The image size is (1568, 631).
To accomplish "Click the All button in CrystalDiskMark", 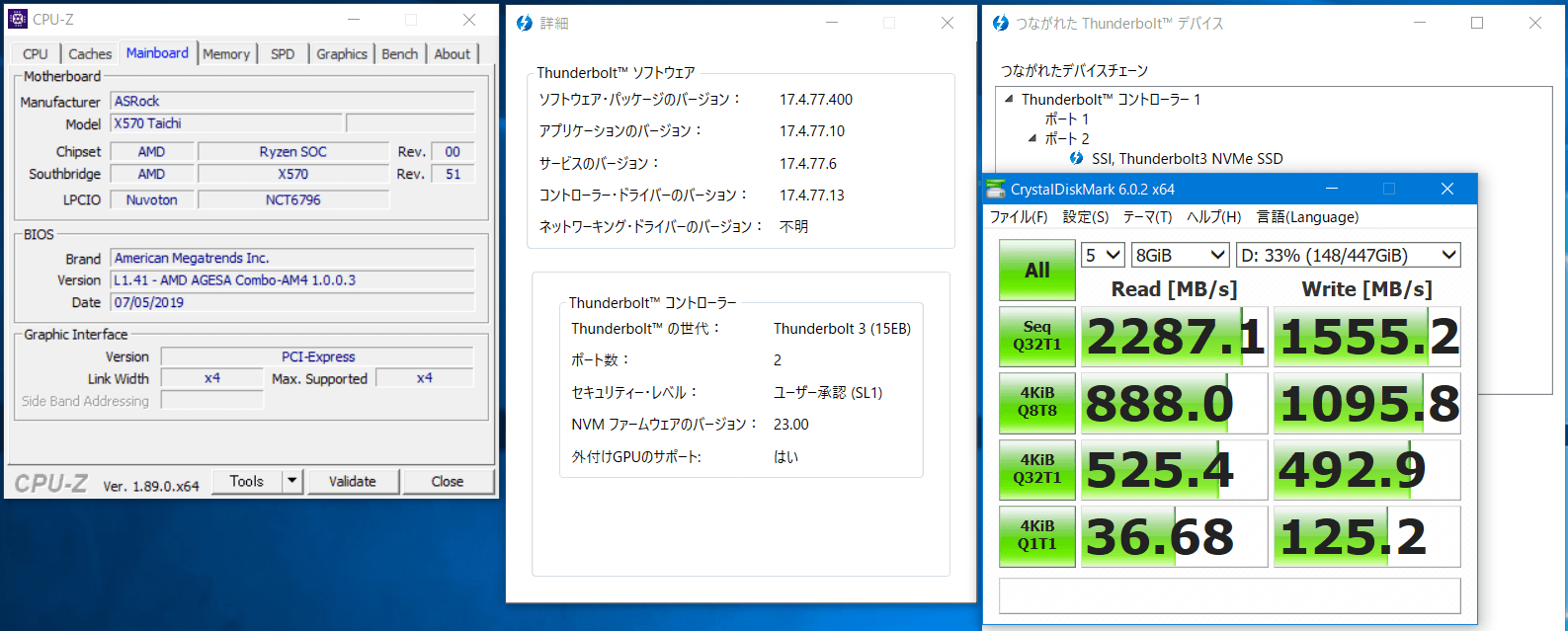I will (1037, 271).
